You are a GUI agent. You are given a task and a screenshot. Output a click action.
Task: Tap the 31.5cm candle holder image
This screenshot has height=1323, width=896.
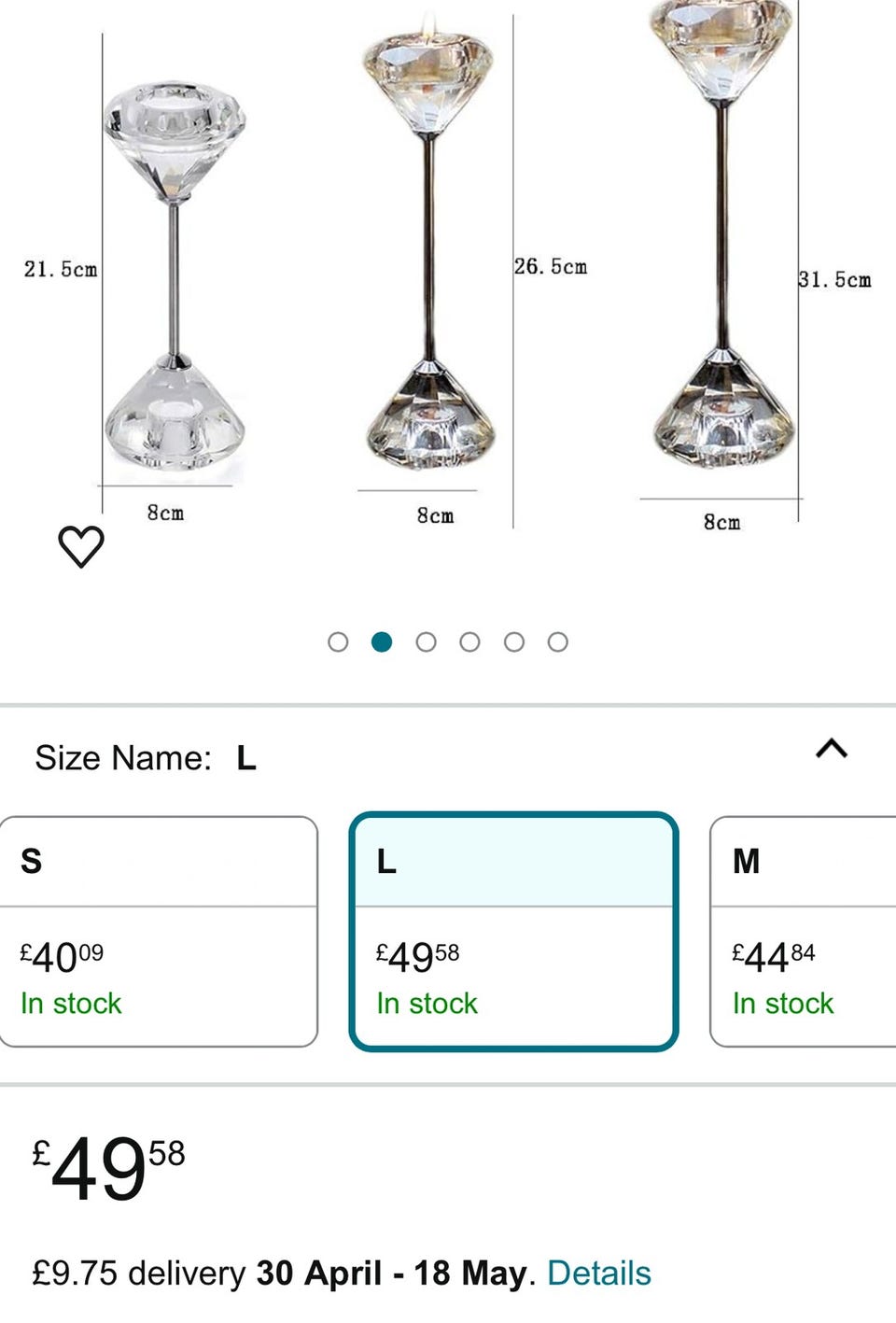pyautogui.click(x=721, y=233)
